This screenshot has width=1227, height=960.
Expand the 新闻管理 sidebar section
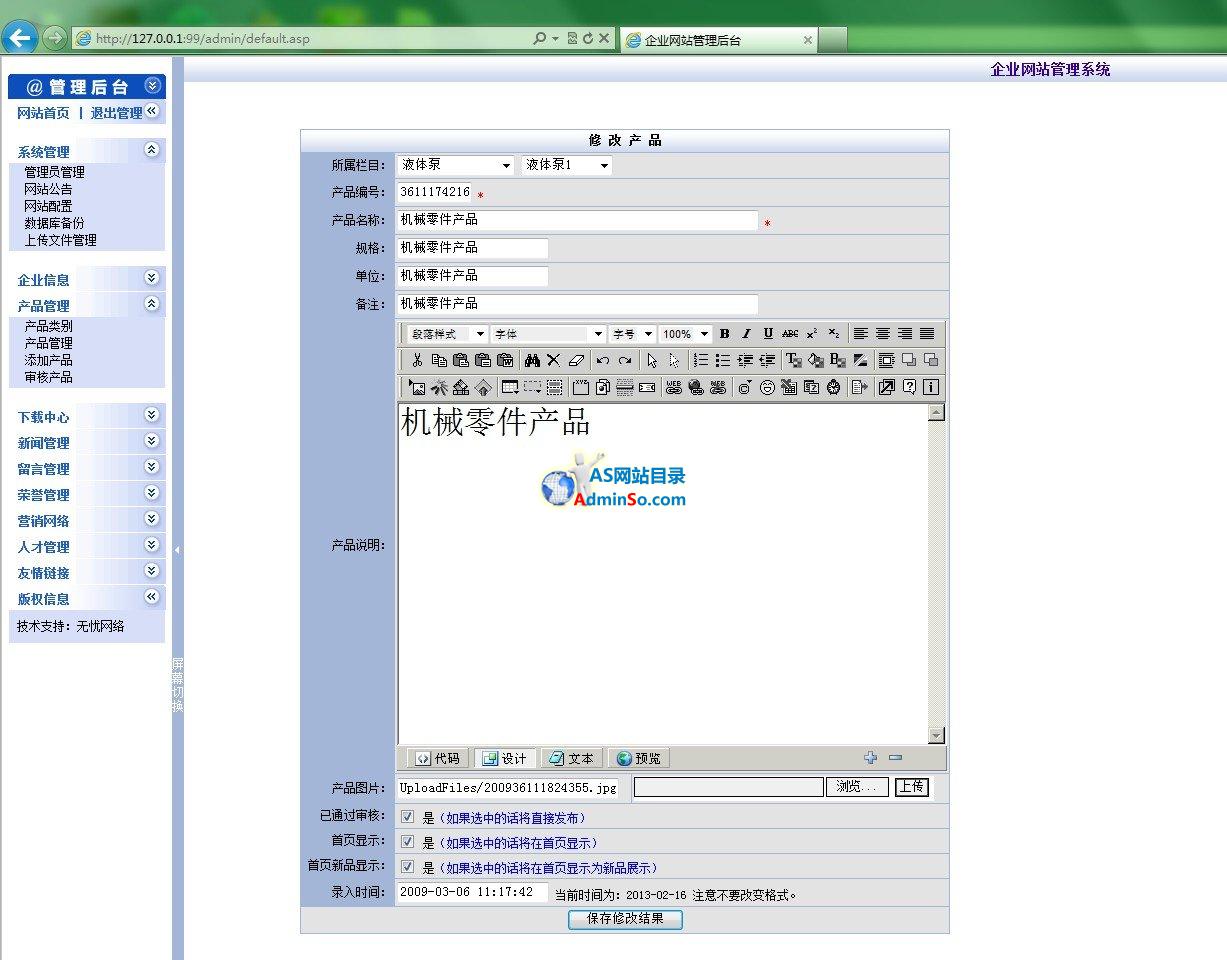[x=152, y=441]
